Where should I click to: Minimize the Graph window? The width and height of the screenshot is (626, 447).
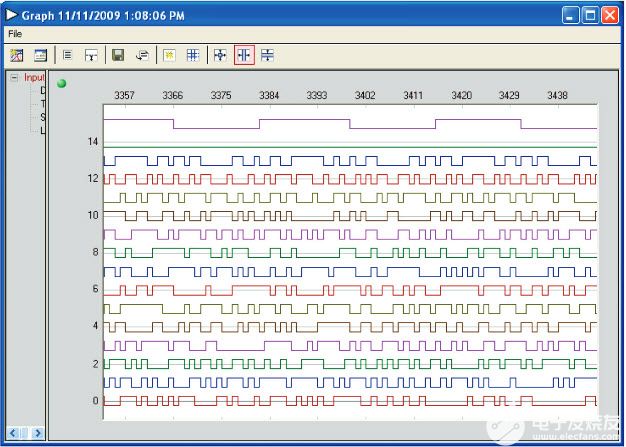(570, 16)
